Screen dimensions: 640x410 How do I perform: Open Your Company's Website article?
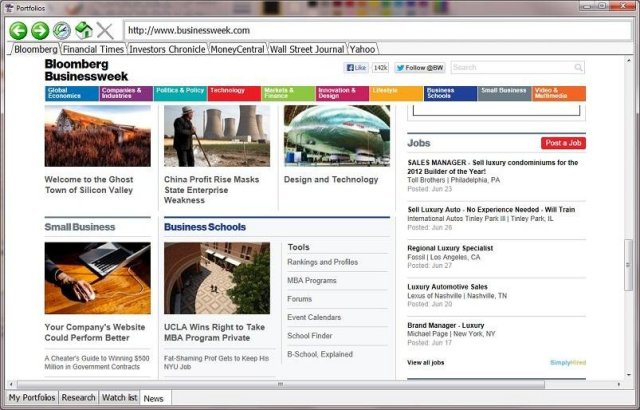(95, 332)
